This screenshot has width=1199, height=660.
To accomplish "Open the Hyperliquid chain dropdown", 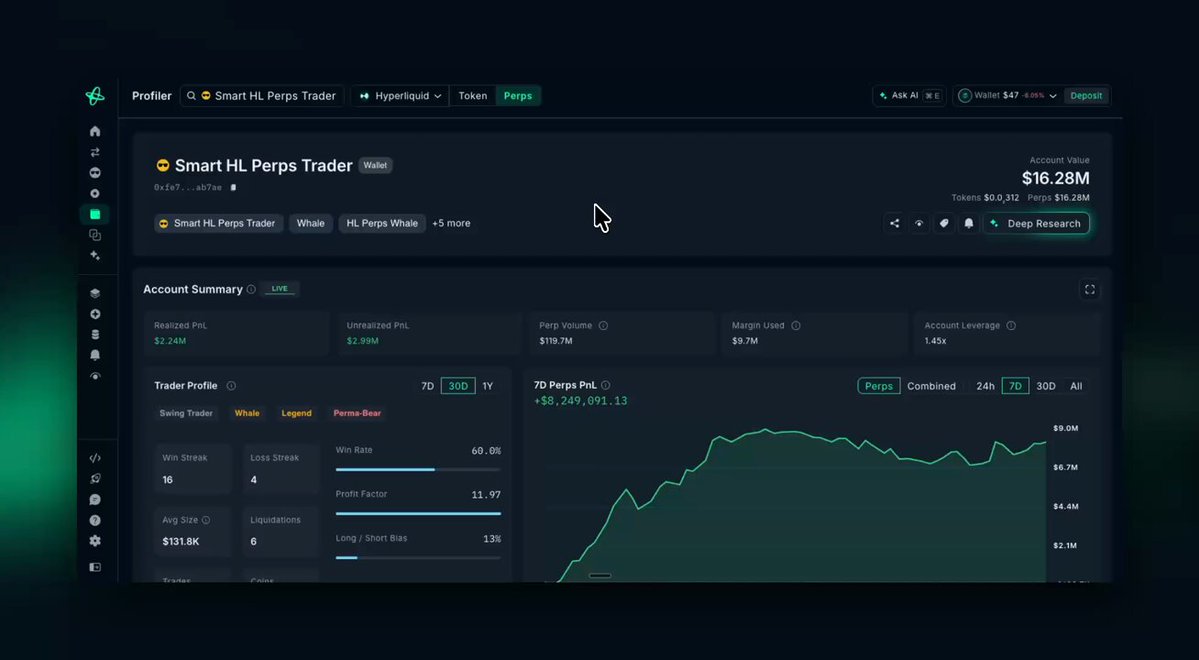I will pyautogui.click(x=401, y=96).
